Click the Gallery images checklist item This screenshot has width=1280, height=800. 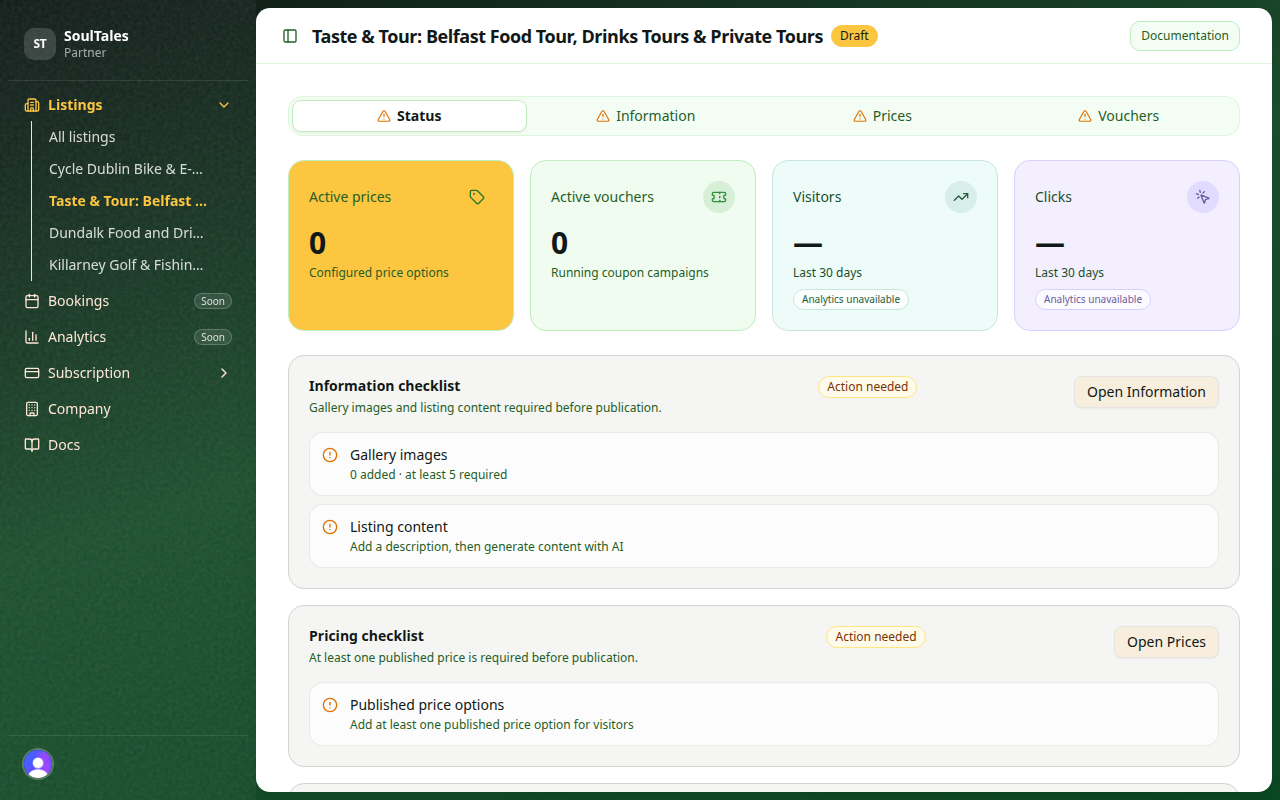tap(764, 464)
